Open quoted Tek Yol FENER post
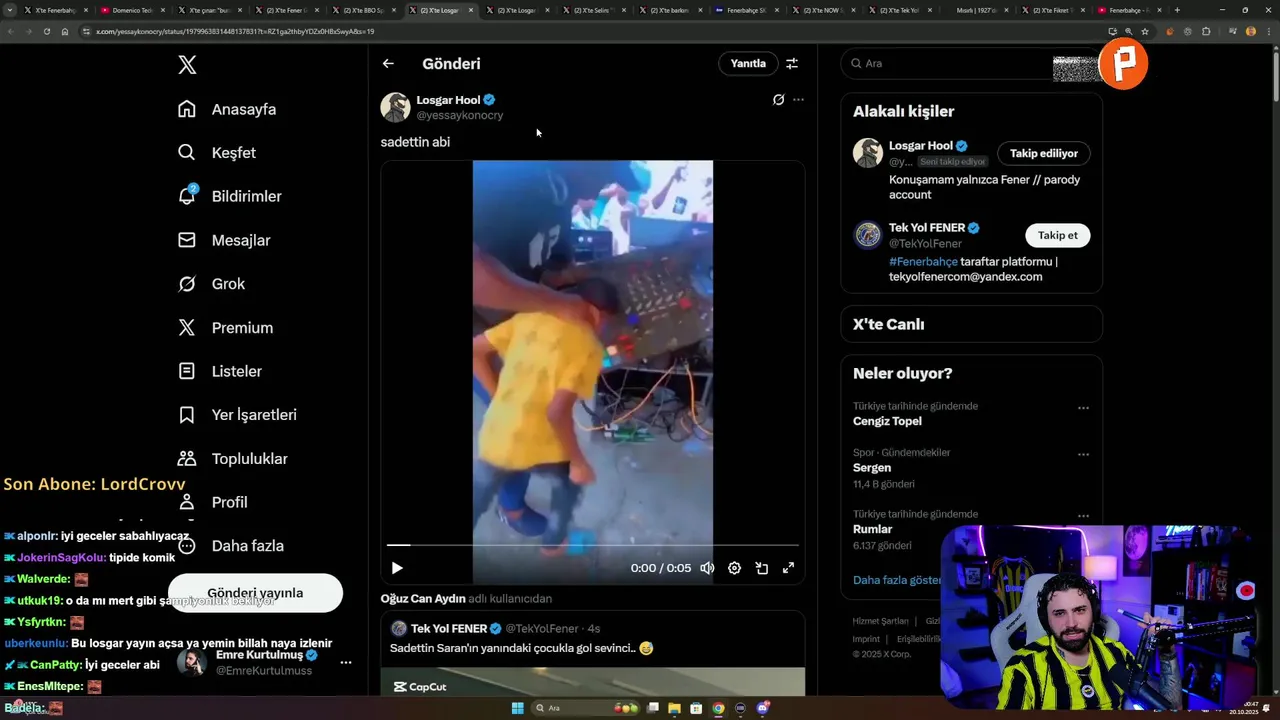 [x=593, y=652]
